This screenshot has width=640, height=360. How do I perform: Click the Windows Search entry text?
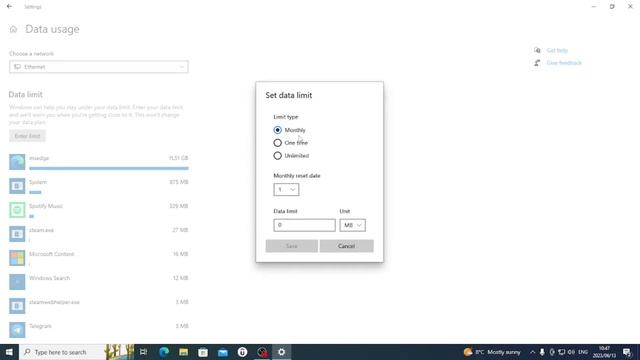pos(49,278)
